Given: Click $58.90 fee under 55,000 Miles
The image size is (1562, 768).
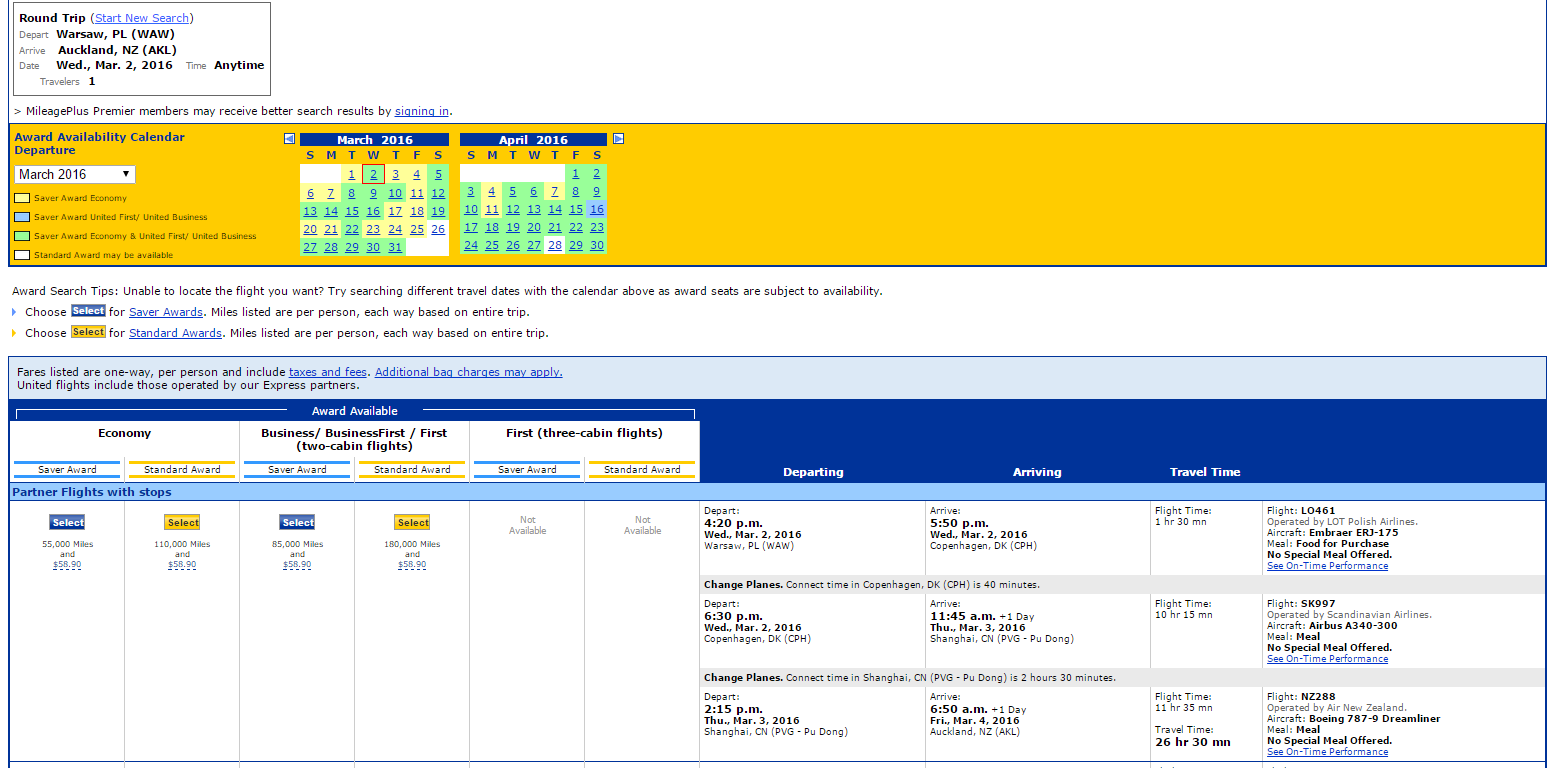Looking at the screenshot, I should click(67, 565).
